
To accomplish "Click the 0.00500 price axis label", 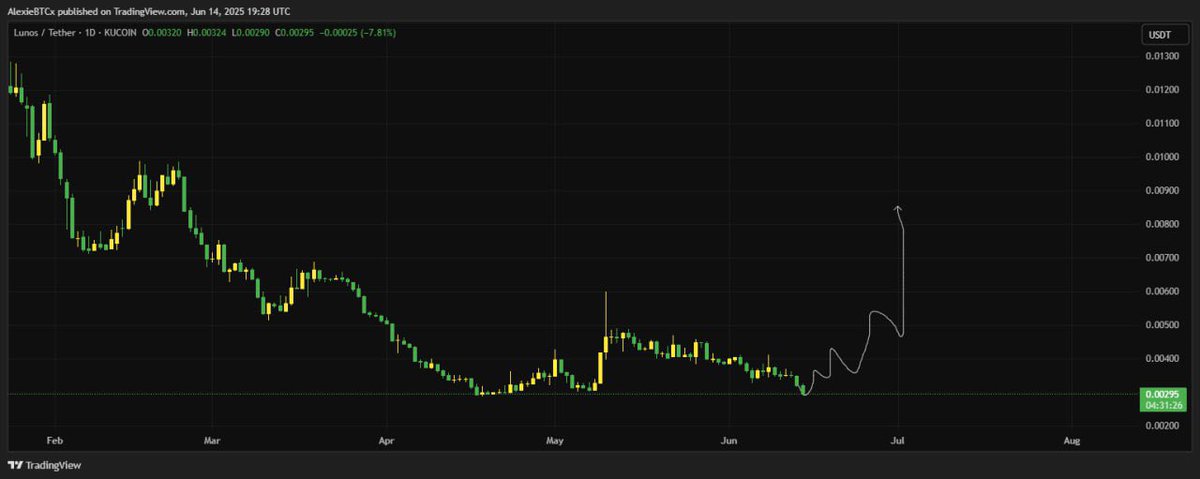I will (x=1162, y=325).
